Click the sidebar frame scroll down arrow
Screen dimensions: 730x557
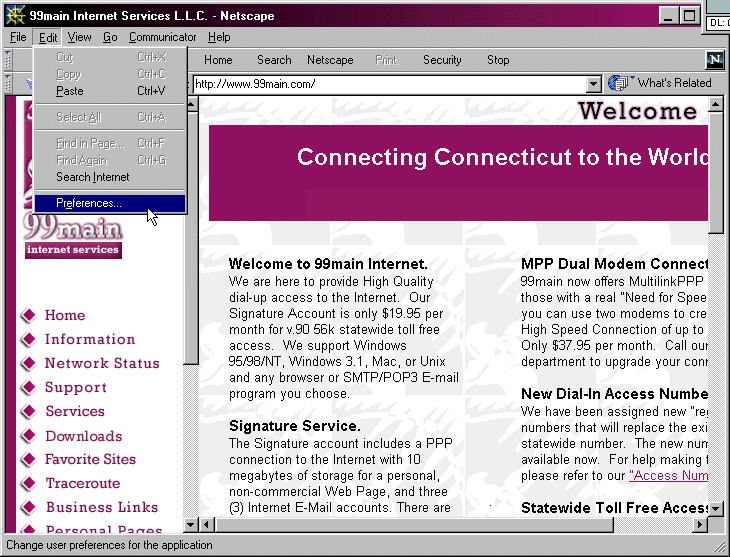tap(190, 525)
